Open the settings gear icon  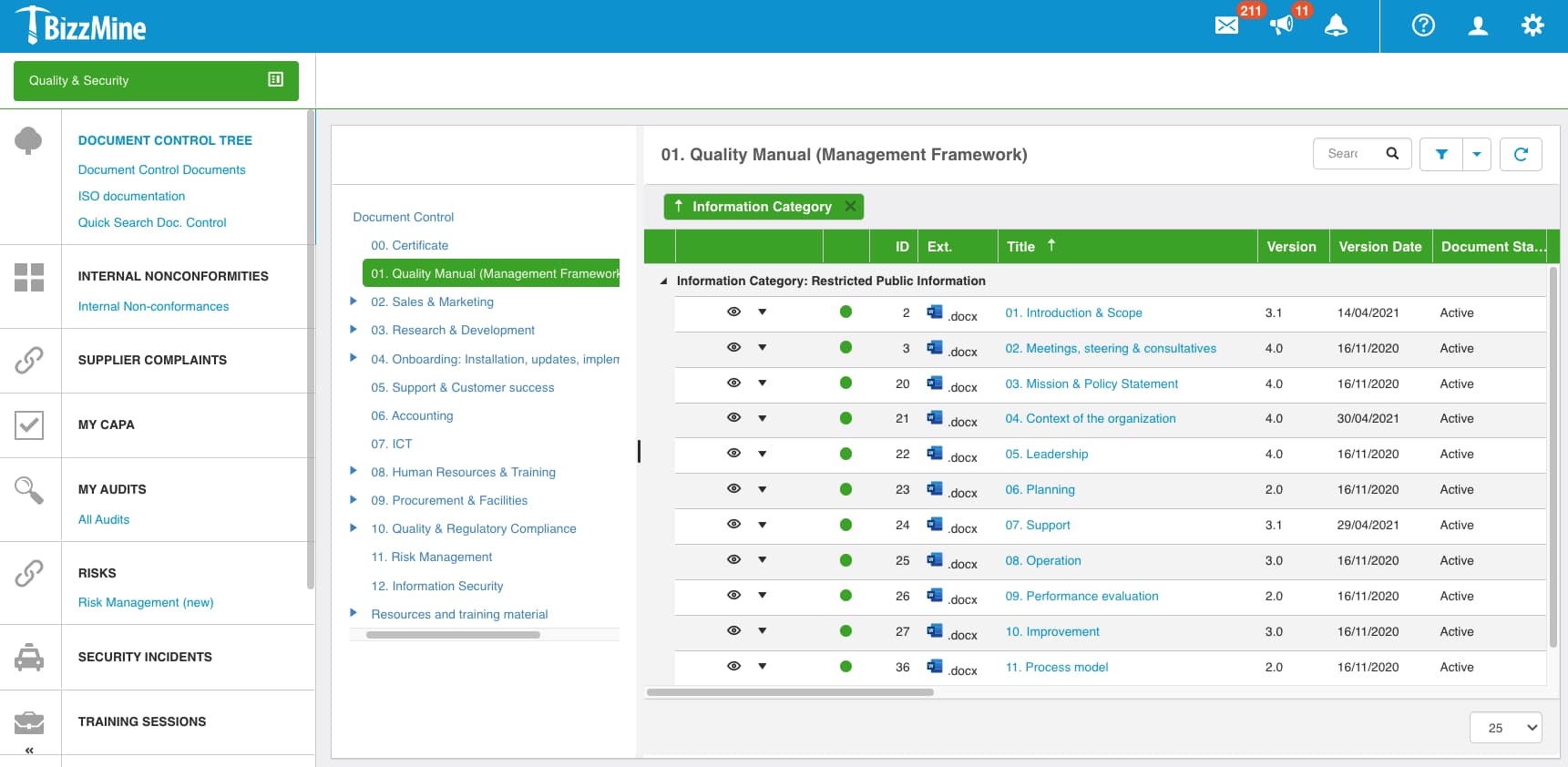click(1532, 26)
